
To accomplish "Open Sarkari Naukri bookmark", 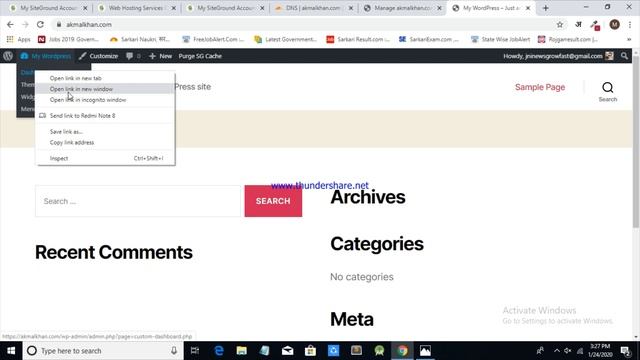I will (x=140, y=39).
